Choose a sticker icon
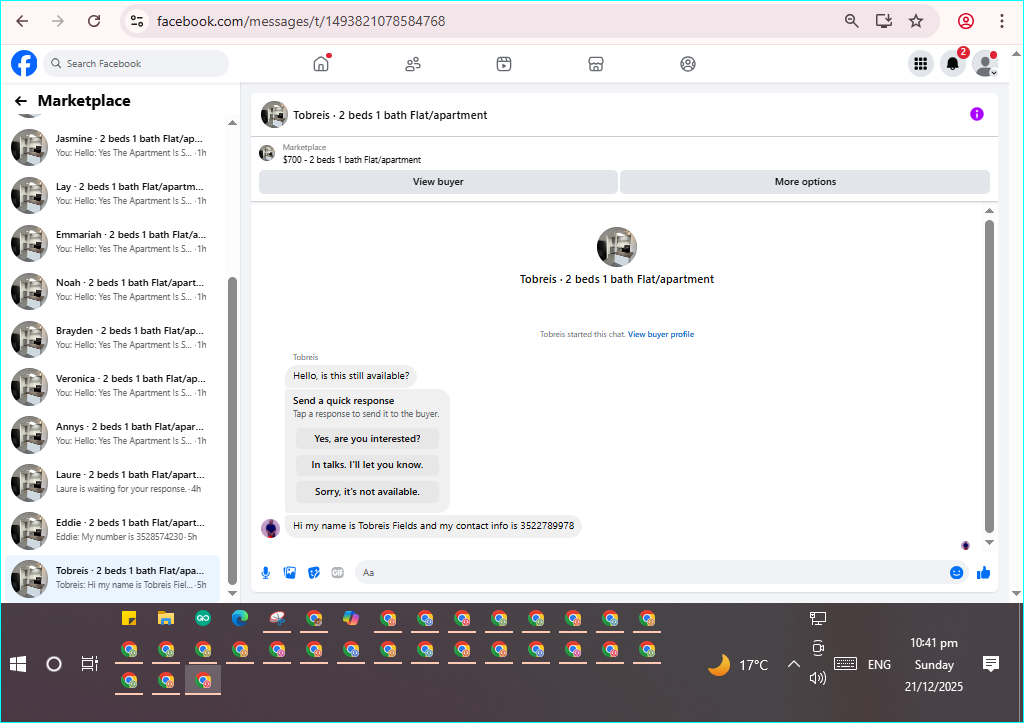The height and width of the screenshot is (723, 1024). [x=314, y=573]
